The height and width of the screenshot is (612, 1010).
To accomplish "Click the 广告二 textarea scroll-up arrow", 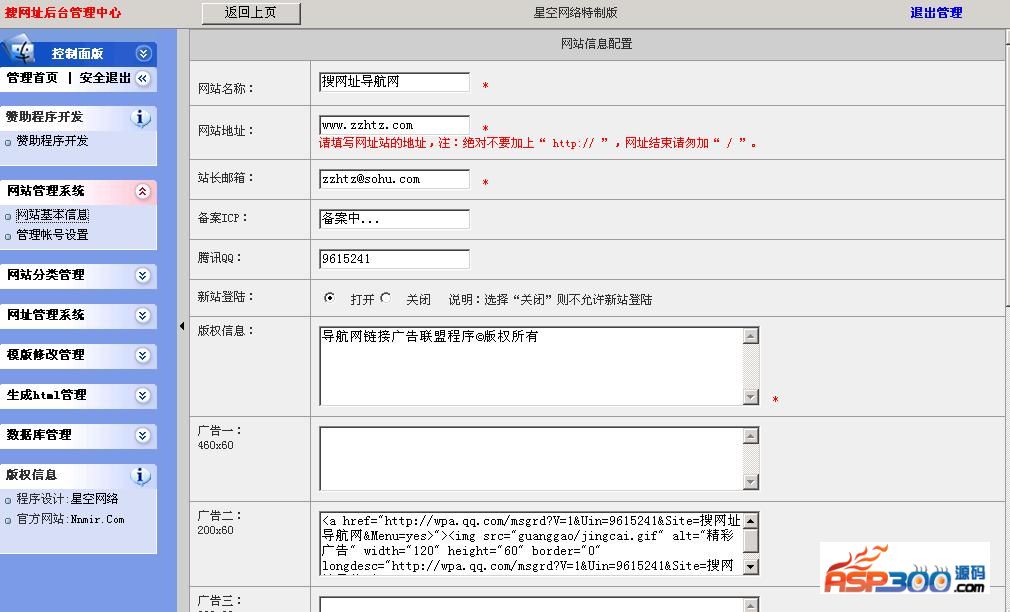I will tap(750, 520).
